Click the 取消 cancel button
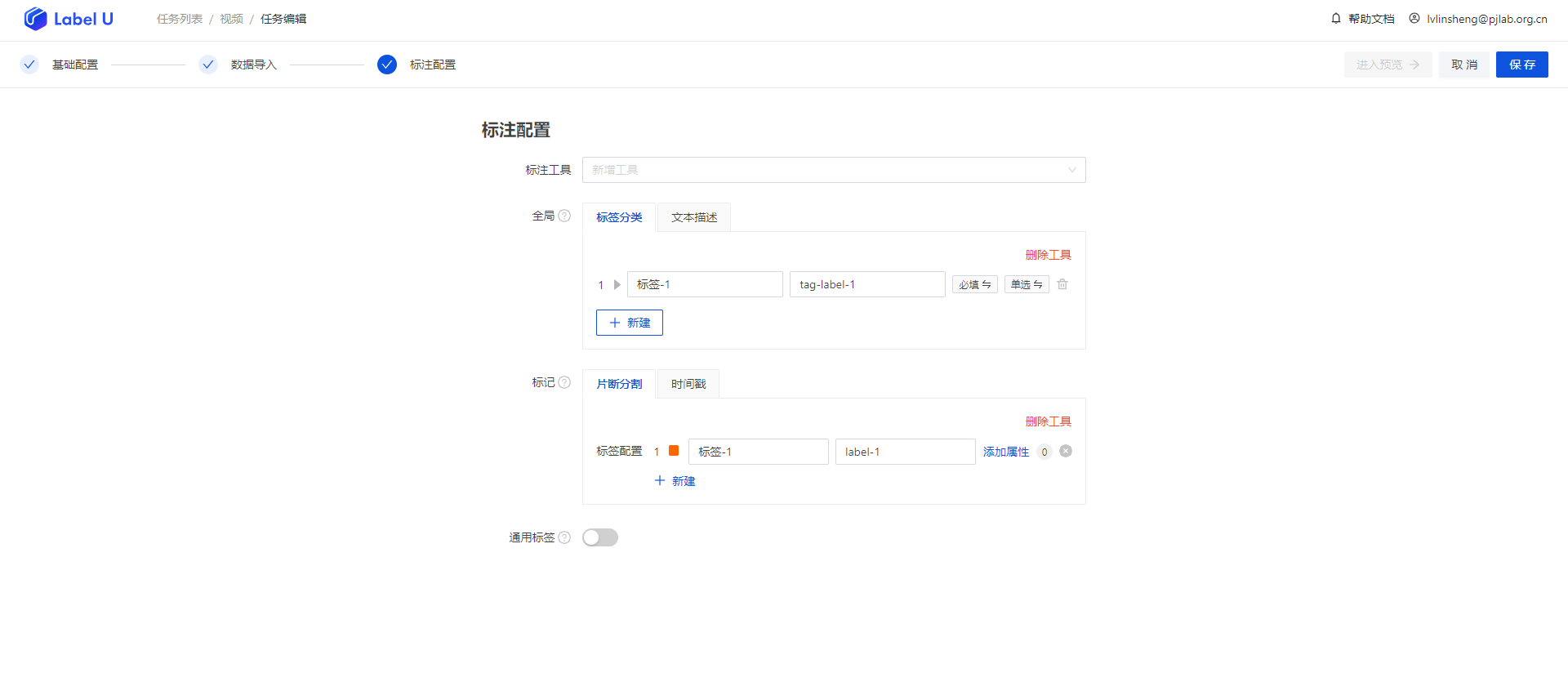 pyautogui.click(x=1464, y=65)
